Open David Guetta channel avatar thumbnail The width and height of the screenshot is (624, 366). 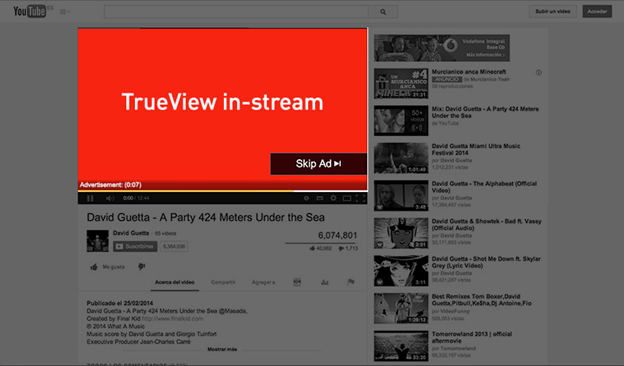(98, 241)
